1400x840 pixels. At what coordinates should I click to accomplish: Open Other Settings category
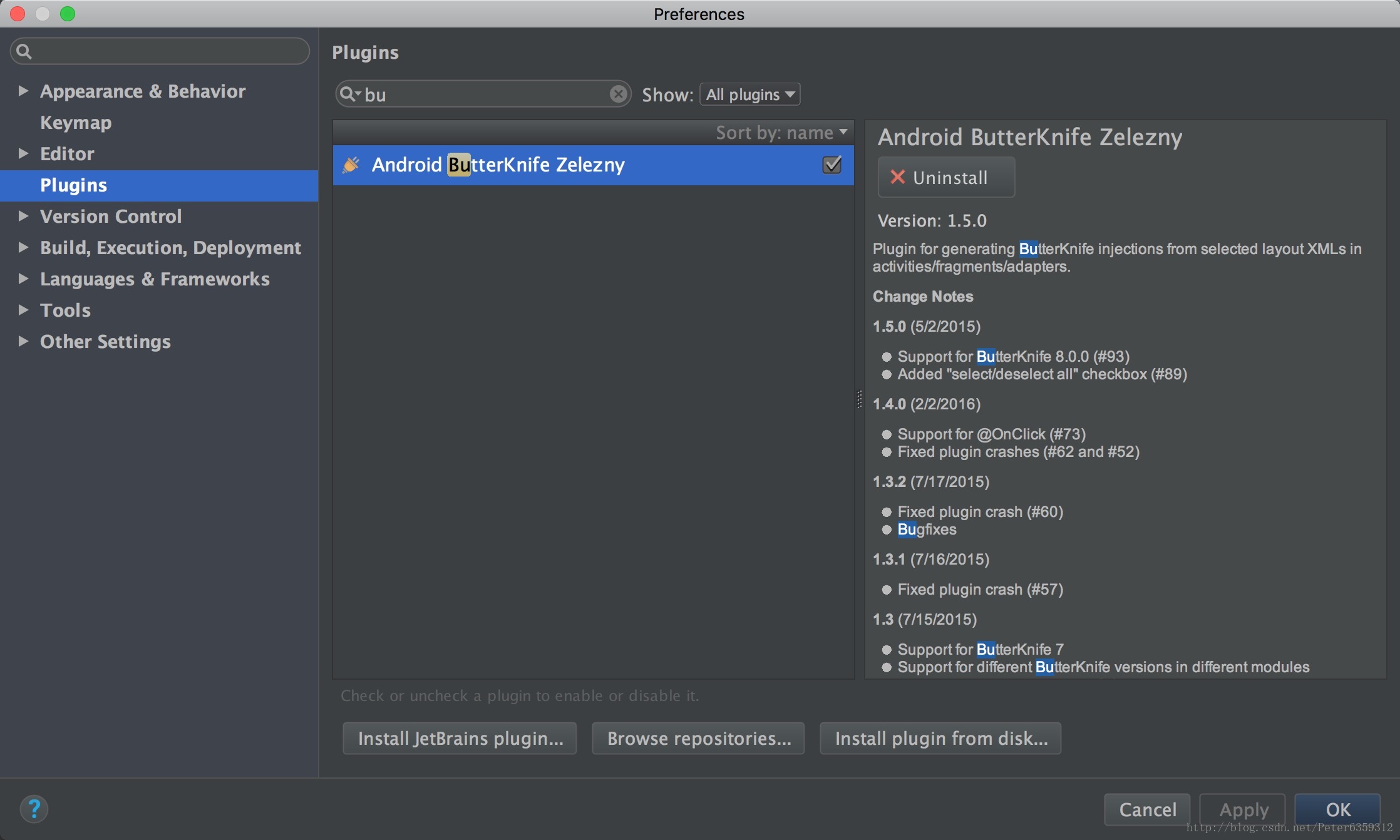(105, 342)
